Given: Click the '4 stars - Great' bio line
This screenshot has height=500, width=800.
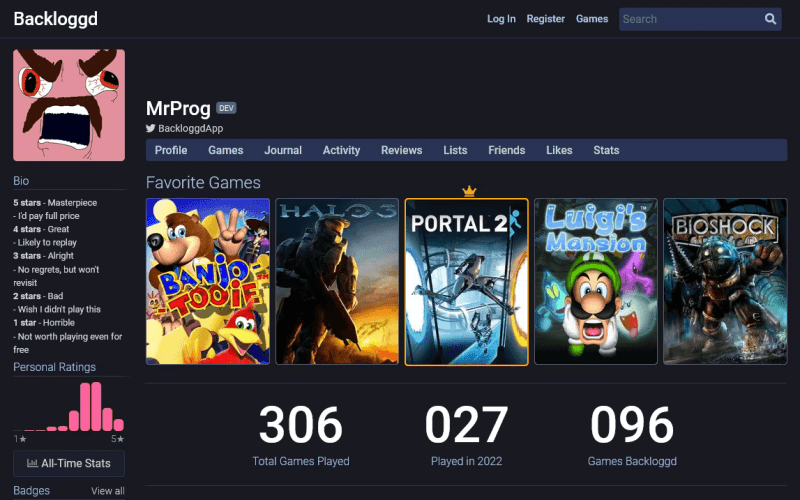Looking at the screenshot, I should click(x=41, y=229).
